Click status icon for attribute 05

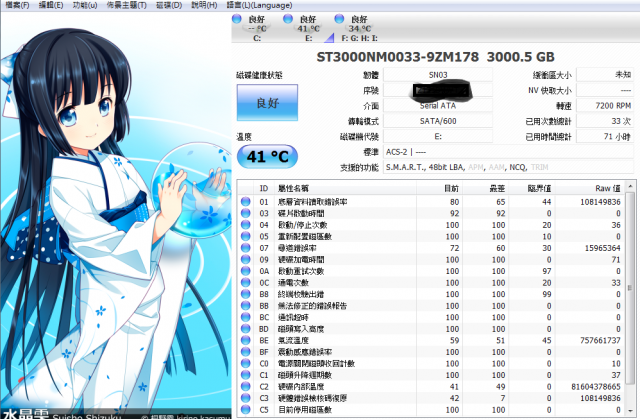click(245, 236)
